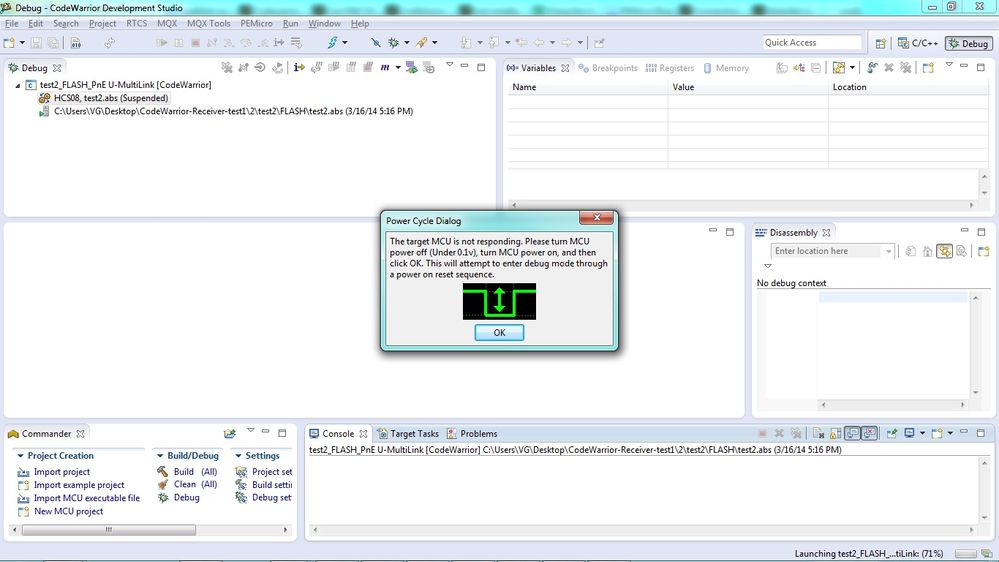This screenshot has width=999, height=562.
Task: Open the Run menu
Action: [x=290, y=23]
